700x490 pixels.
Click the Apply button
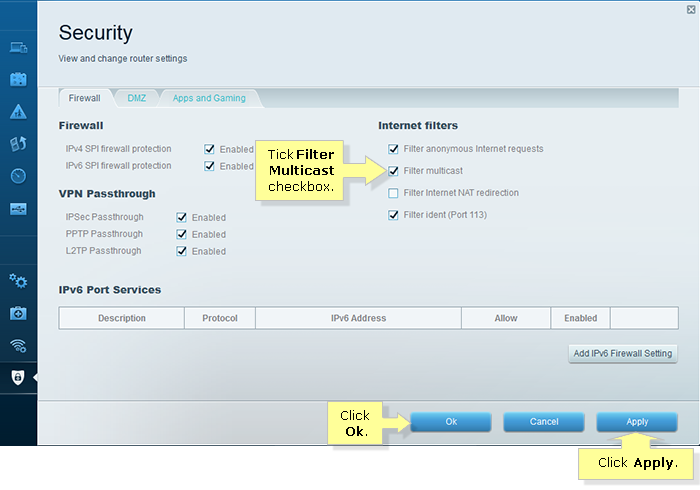tap(637, 422)
